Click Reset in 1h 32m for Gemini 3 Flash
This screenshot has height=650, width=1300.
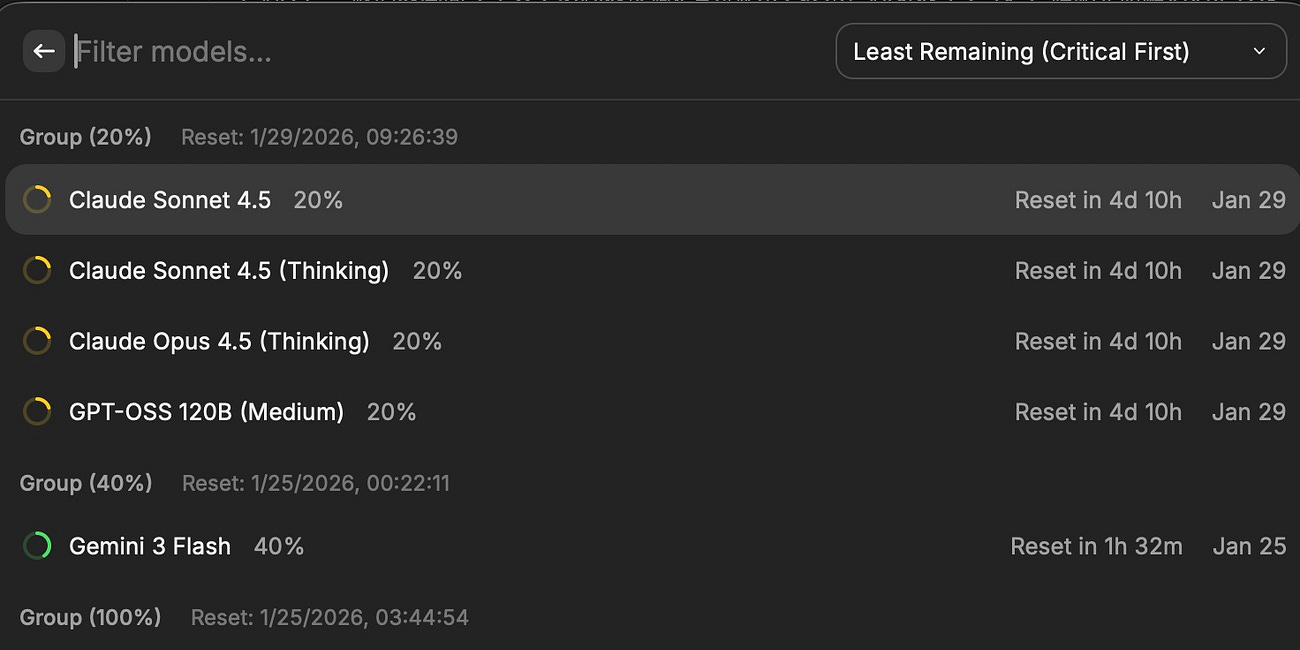click(x=1096, y=546)
